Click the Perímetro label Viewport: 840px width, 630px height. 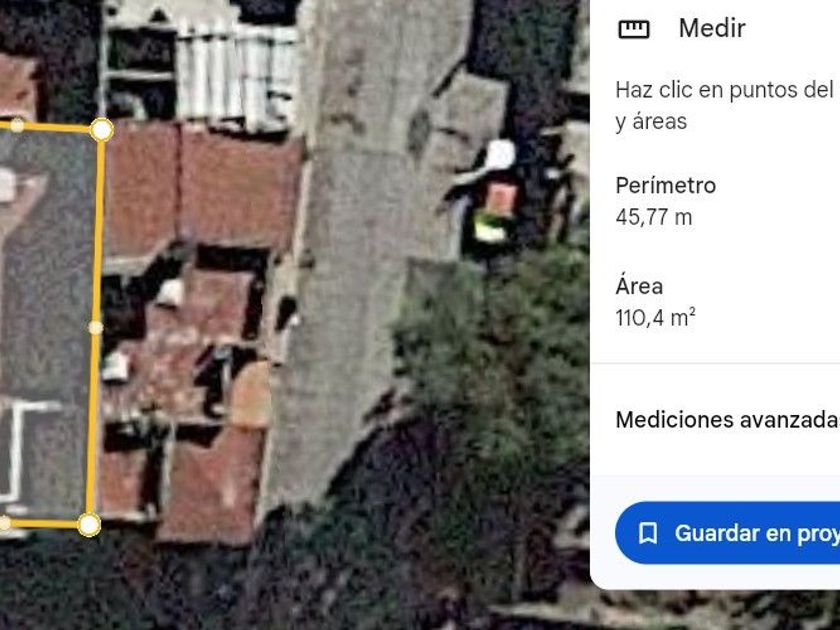click(666, 185)
